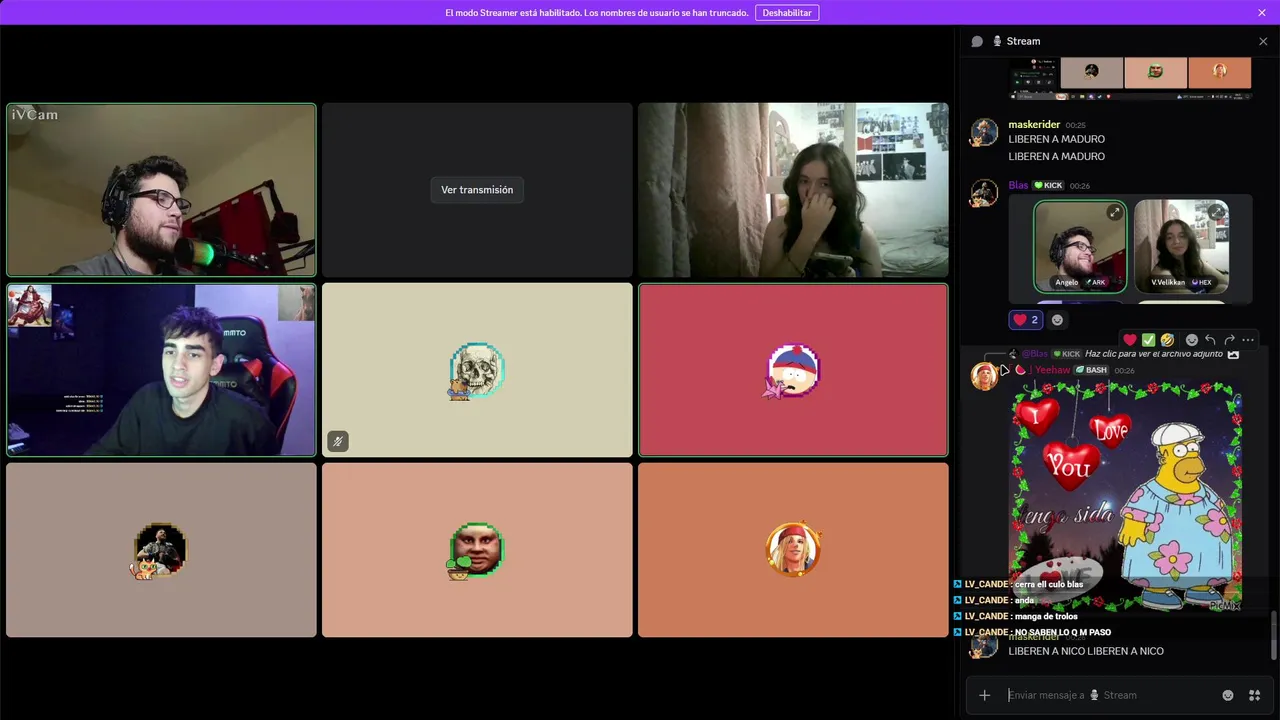1280x720 pixels.
Task: Click the bearded man avatar in gray-brown tile
Action: click(x=160, y=550)
